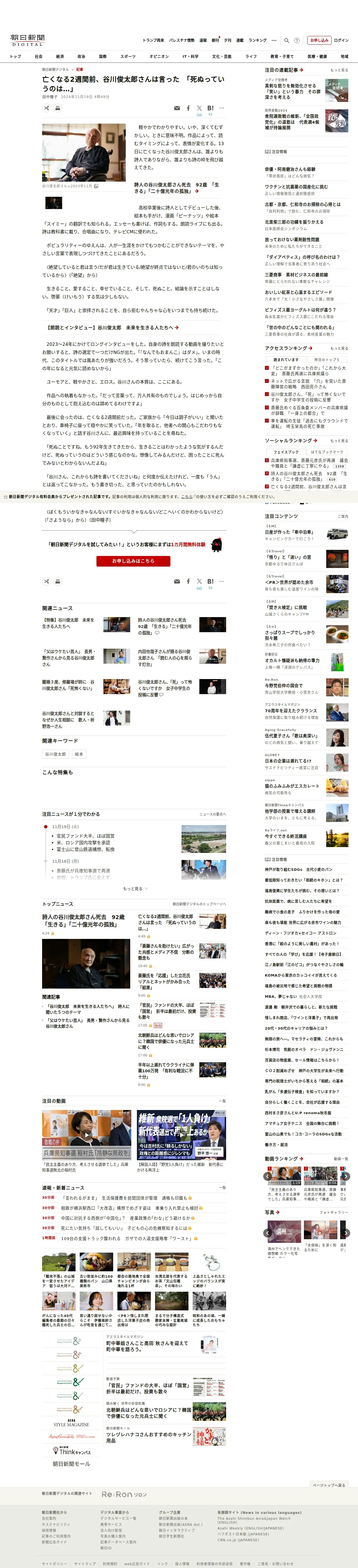The width and height of the screenshot is (358, 1568).
Task: Bookmark on Hatena using top B! icon
Action: coord(210,108)
